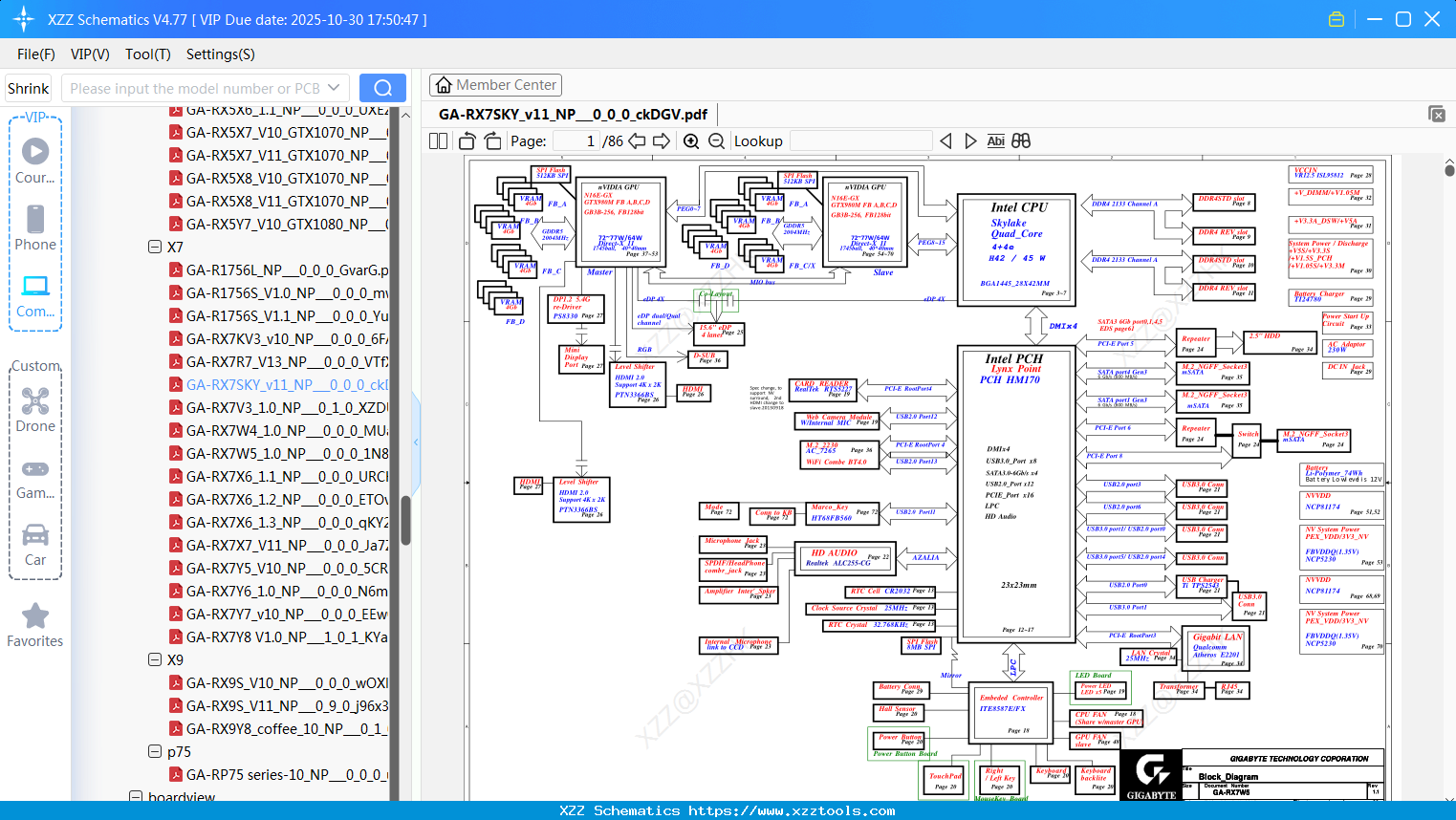The width and height of the screenshot is (1456, 820).
Task: Open the Courses category in the VIP sidebar
Action: tap(35, 161)
